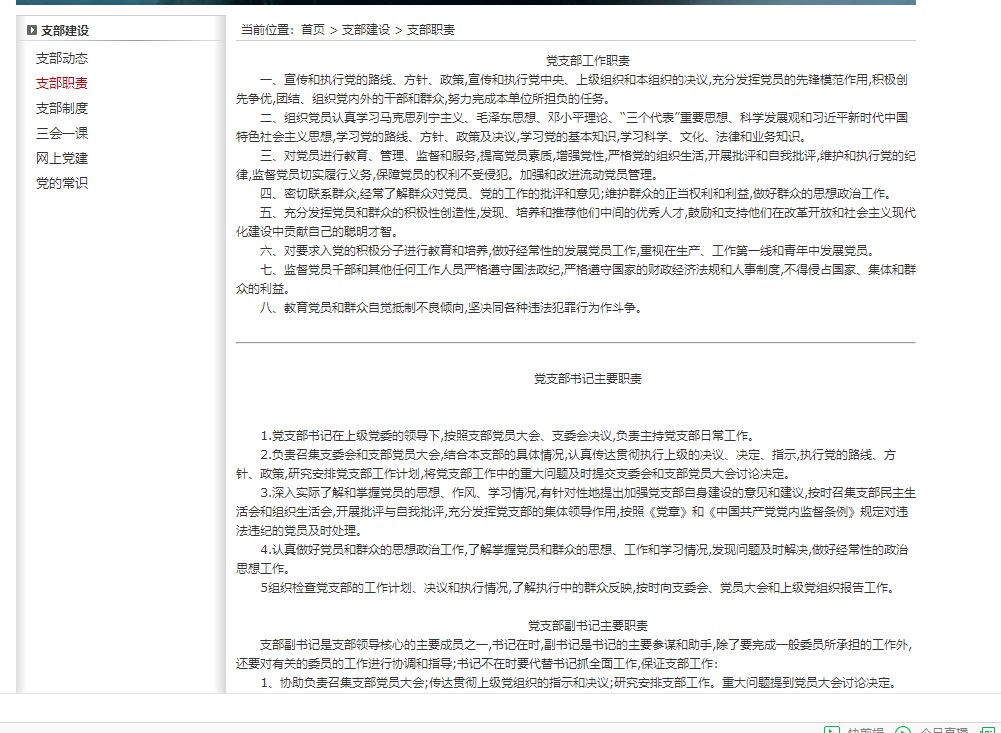Screen dimensions: 1001x733
Task: Click the 快剪辑 icon in status bar
Action: tap(831, 730)
